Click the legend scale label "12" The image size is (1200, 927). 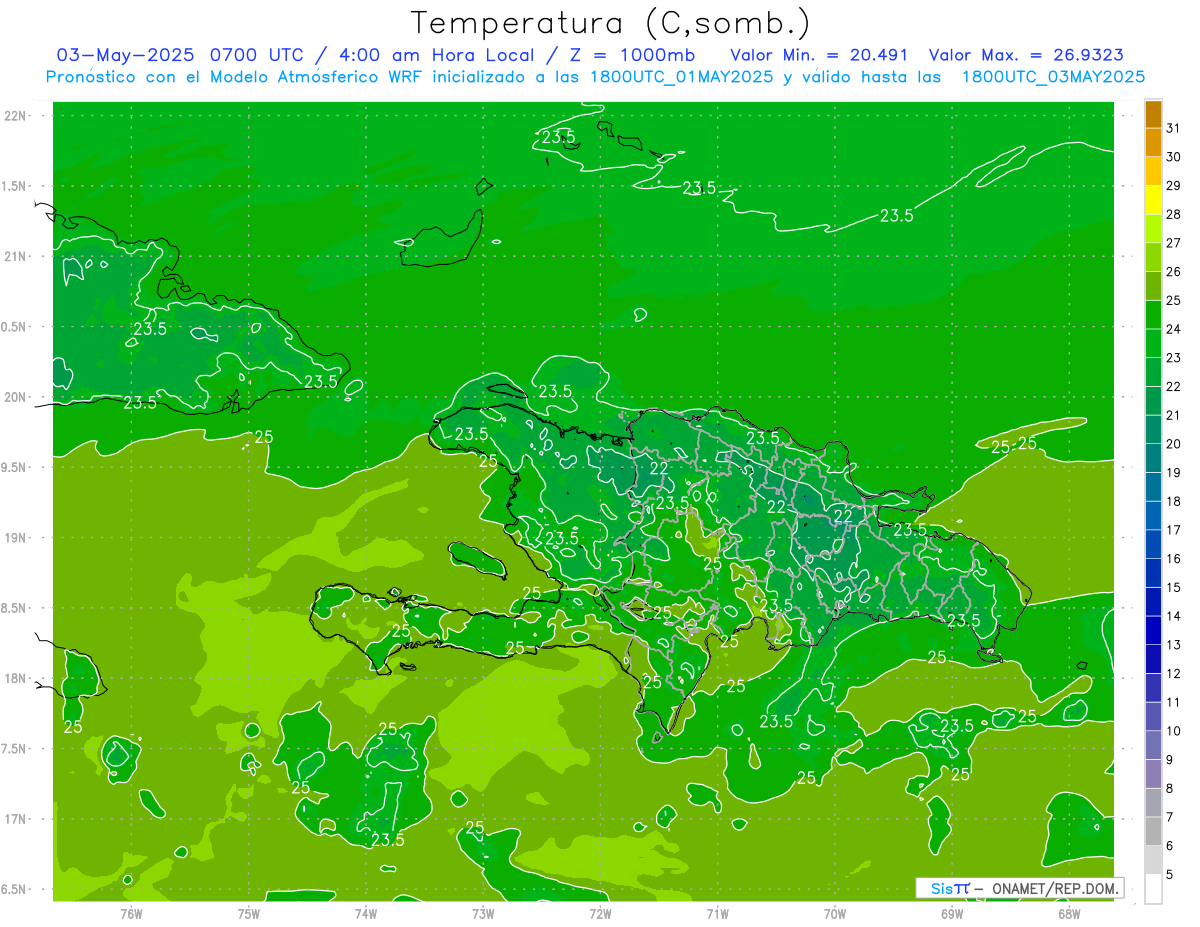(1174, 673)
